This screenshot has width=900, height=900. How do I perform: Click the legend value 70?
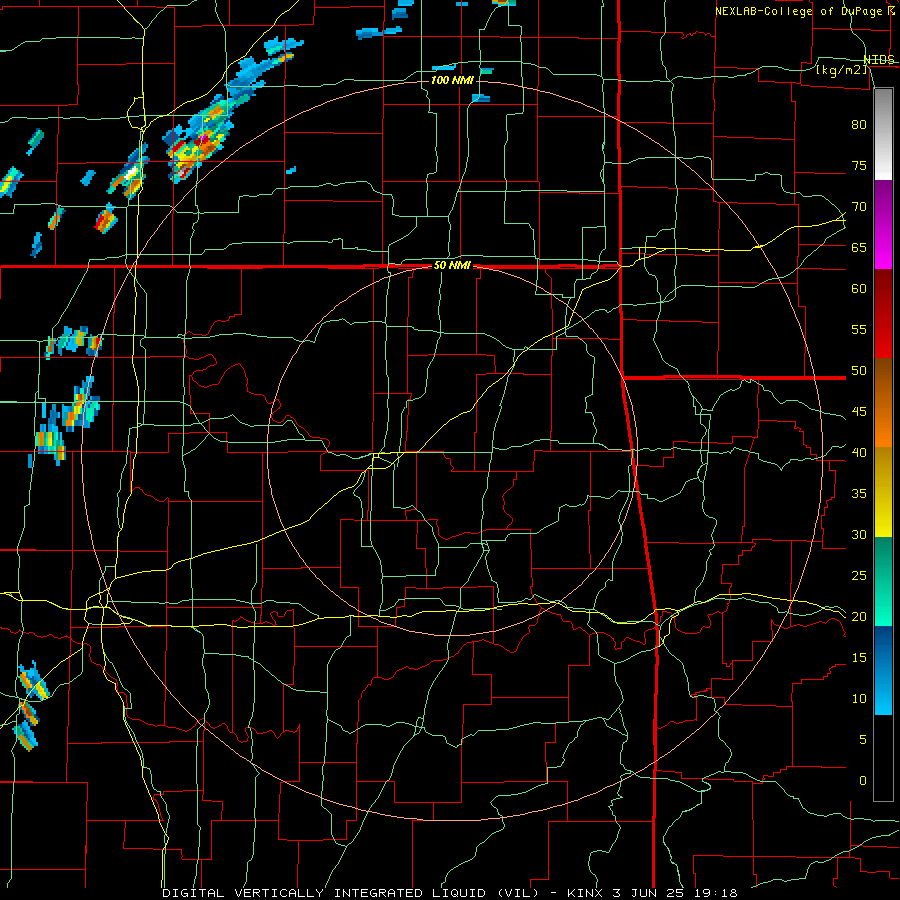coord(859,207)
